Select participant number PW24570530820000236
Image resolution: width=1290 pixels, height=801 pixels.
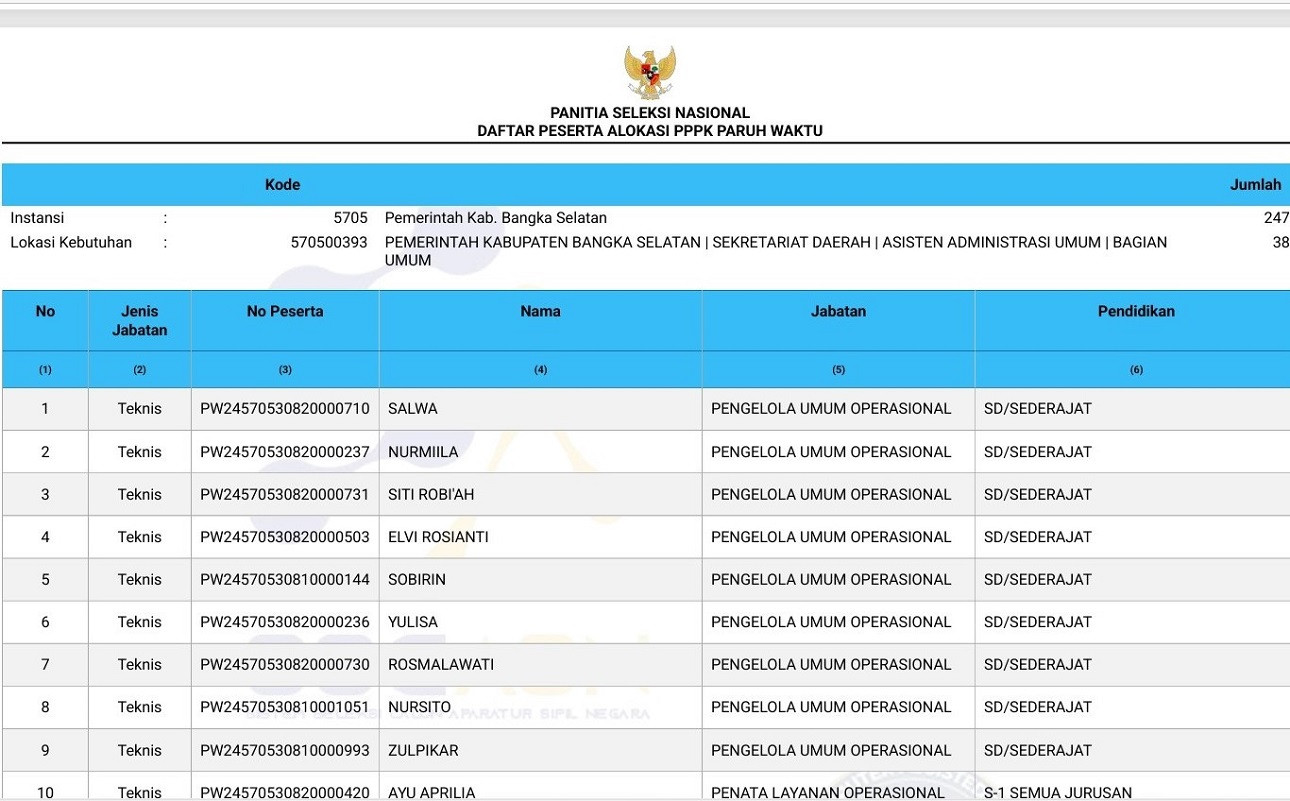tap(285, 622)
